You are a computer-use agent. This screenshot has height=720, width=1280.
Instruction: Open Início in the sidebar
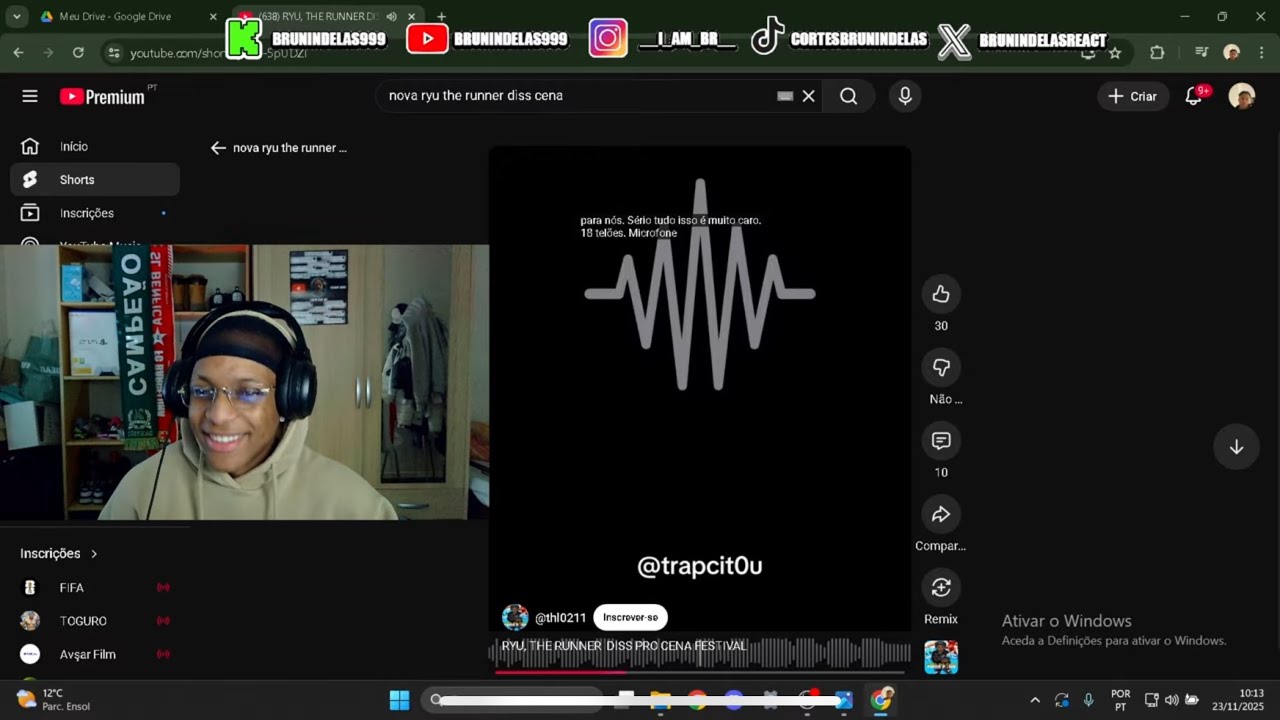[95, 147]
